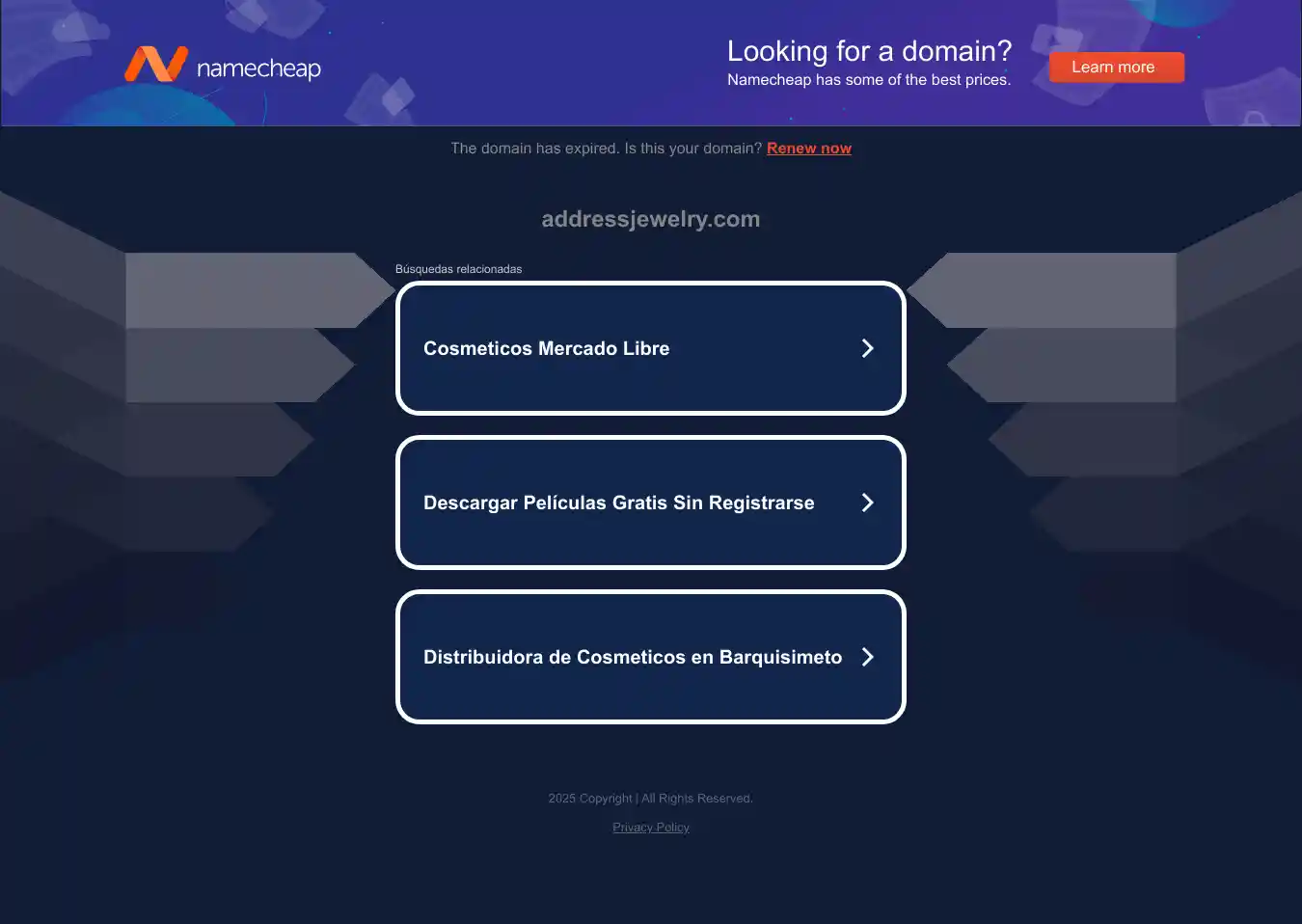
Task: Open the Privacy Policy link
Action: click(651, 828)
